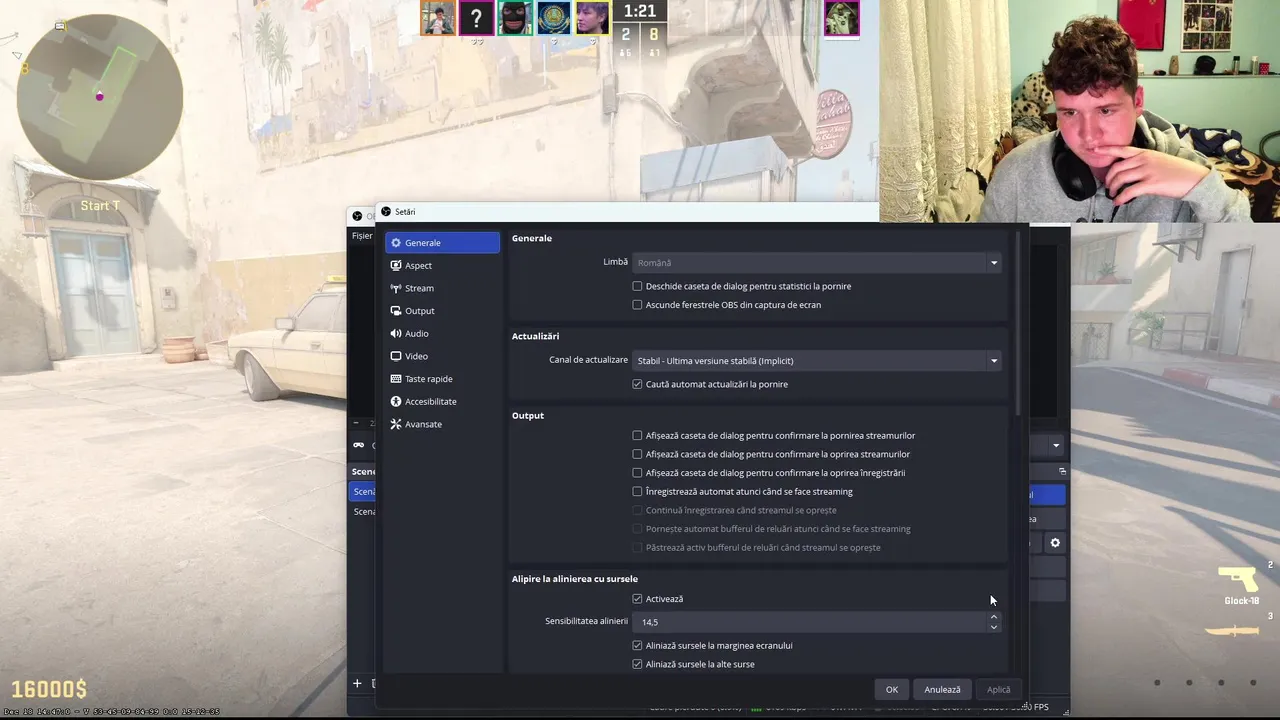Click the greyed Păstrează activ bufferul checkbox
Screen dimensions: 1280x720
[x=637, y=548]
